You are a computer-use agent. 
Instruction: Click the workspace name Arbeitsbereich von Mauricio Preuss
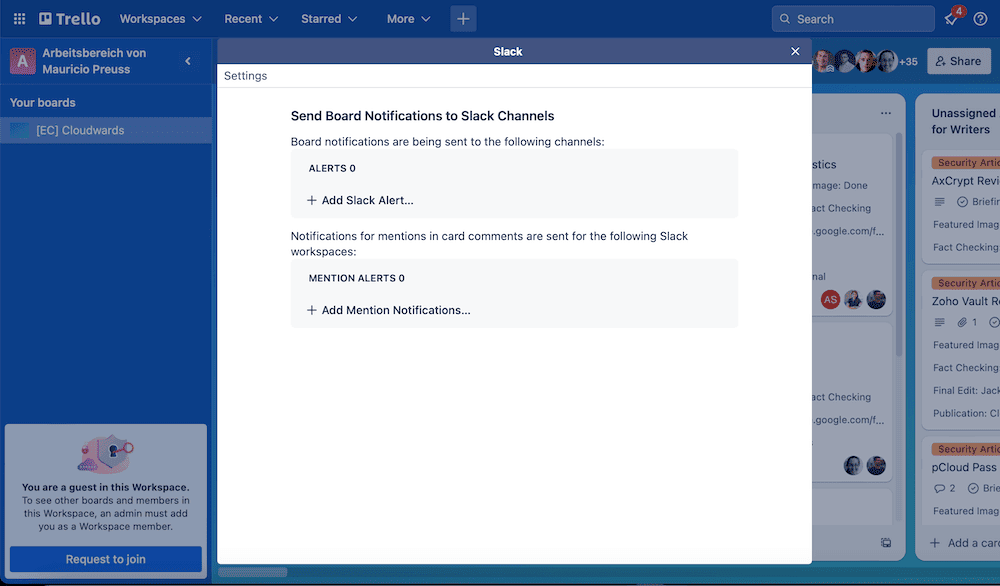click(x=94, y=61)
